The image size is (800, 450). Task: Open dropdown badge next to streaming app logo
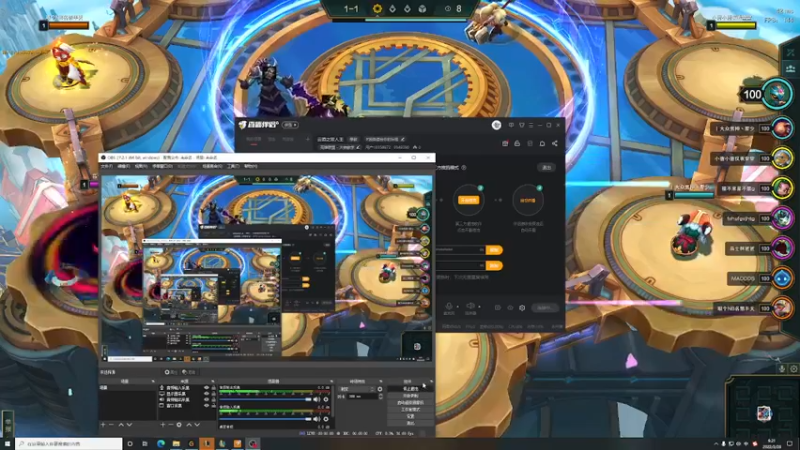[290, 125]
